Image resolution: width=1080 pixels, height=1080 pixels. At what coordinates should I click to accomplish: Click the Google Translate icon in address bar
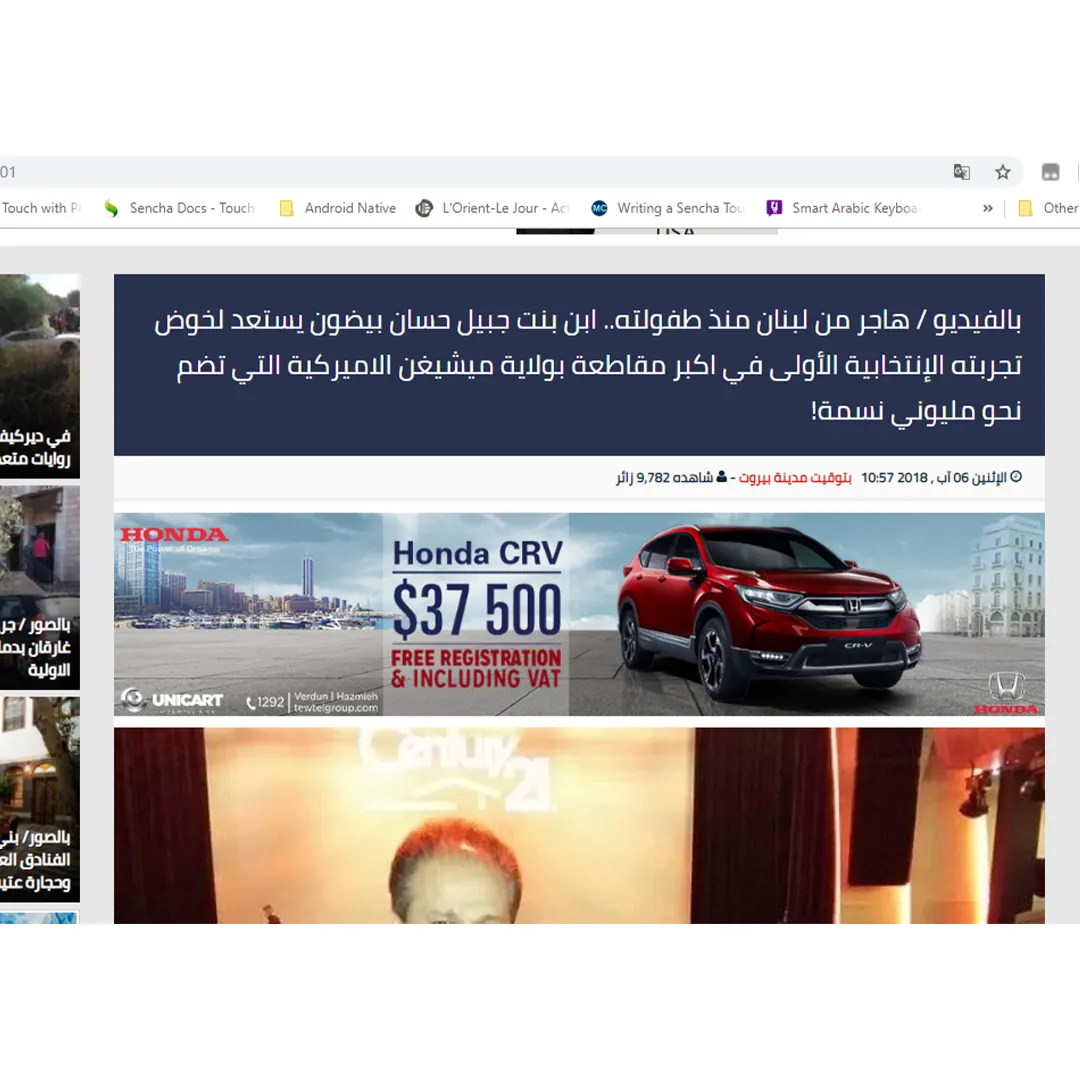tap(961, 172)
